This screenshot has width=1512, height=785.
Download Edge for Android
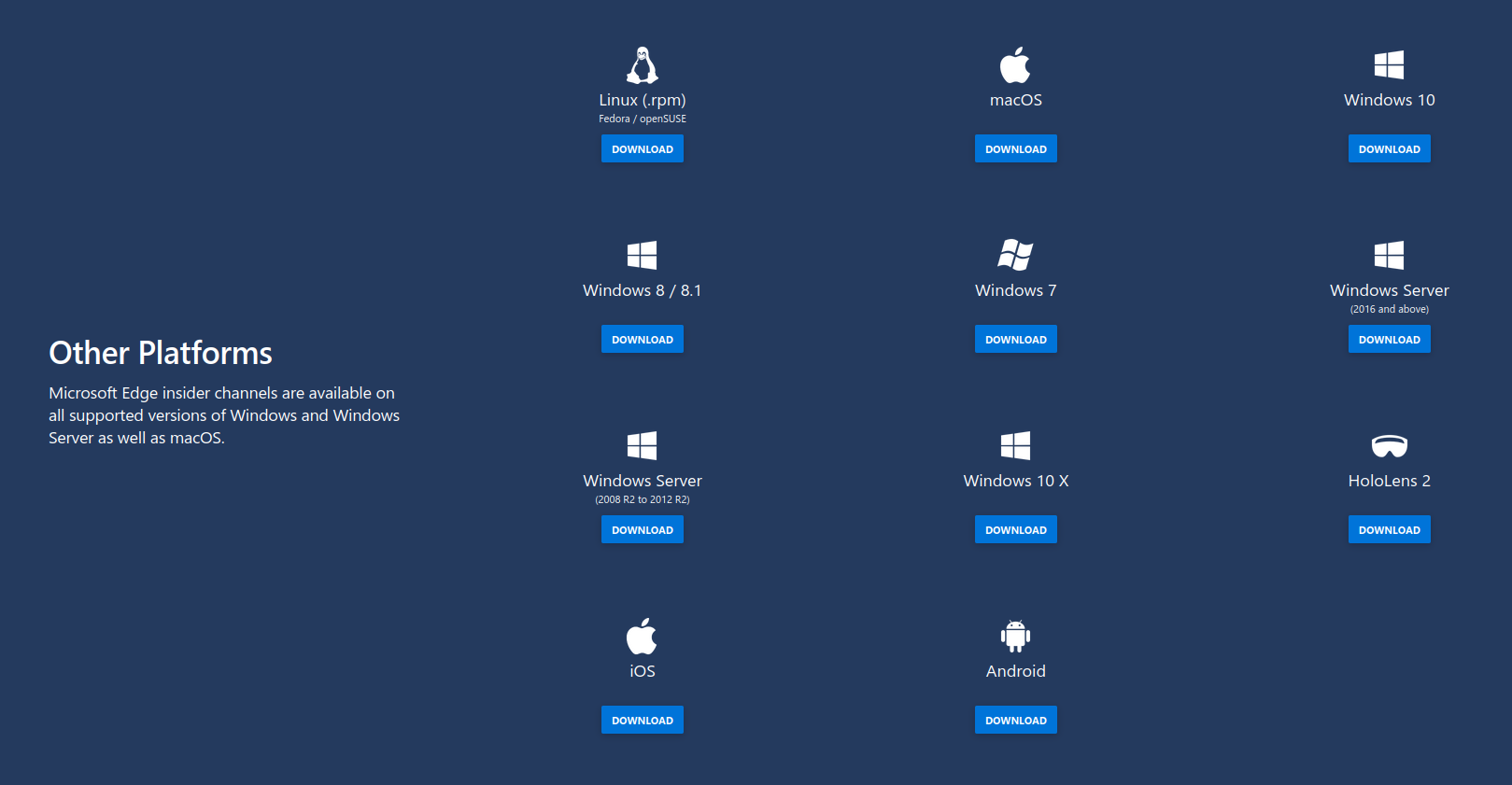pyautogui.click(x=1016, y=720)
